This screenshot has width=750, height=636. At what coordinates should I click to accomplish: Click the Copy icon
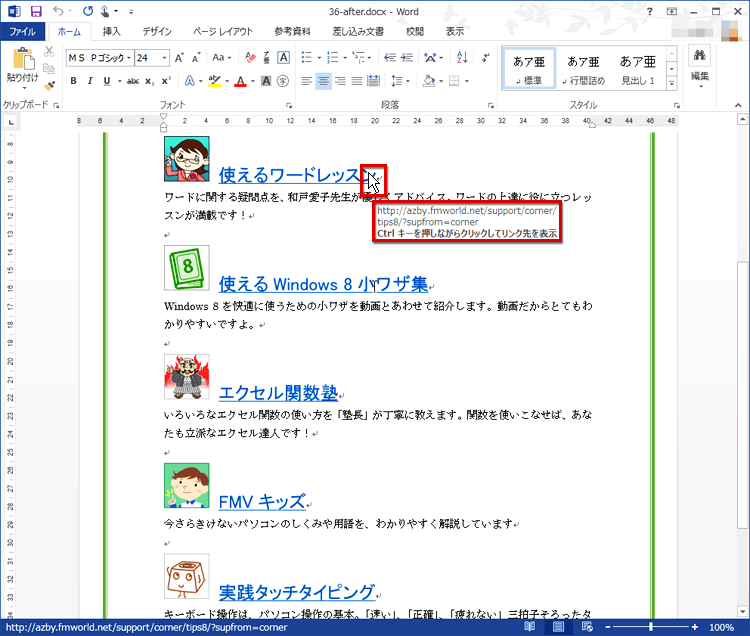(x=49, y=68)
